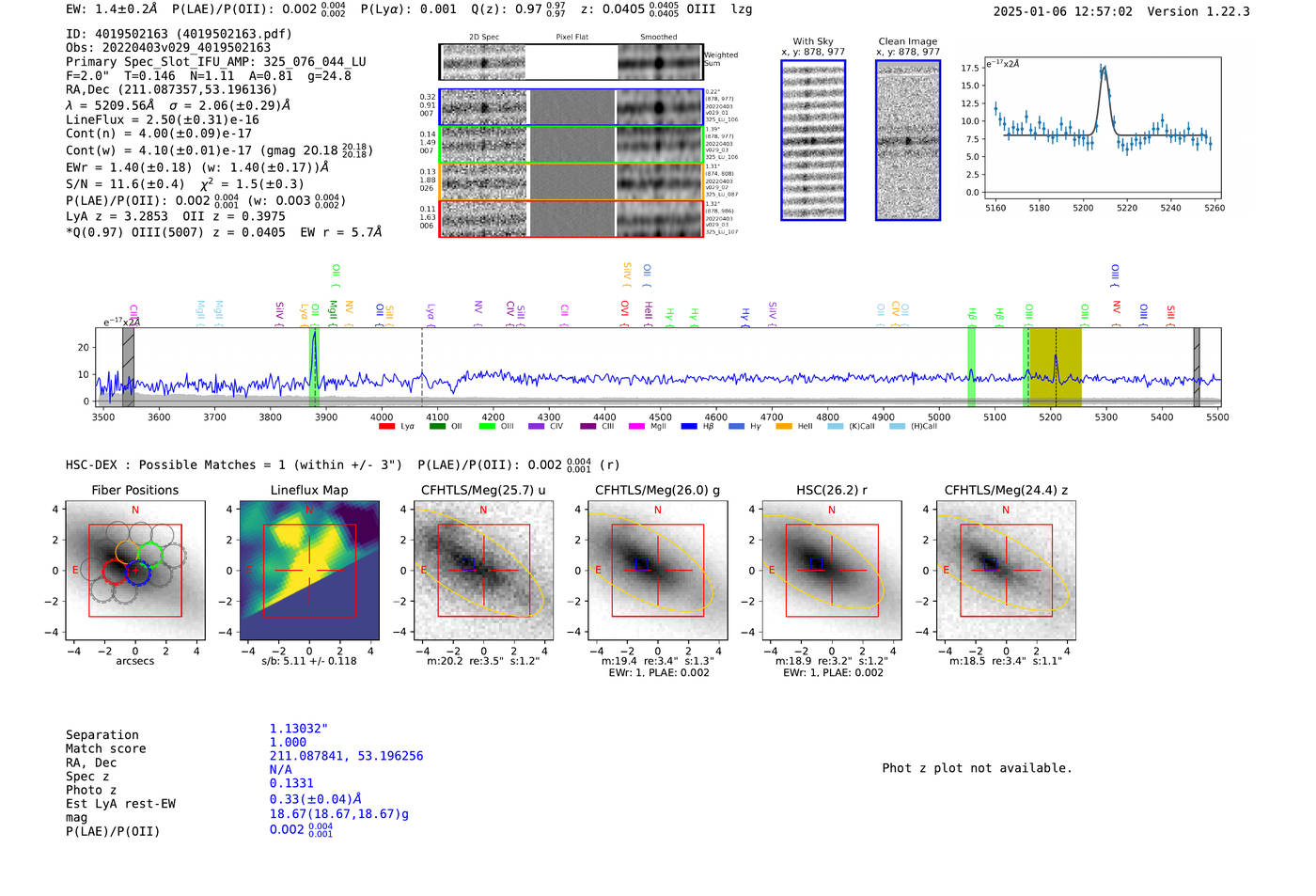Click the matched RA, Dec 211.087841, 53.196256
1316x896 pixels.
(x=346, y=756)
